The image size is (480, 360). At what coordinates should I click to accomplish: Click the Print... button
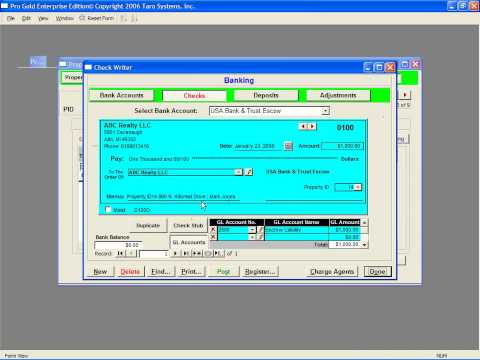click(x=191, y=272)
